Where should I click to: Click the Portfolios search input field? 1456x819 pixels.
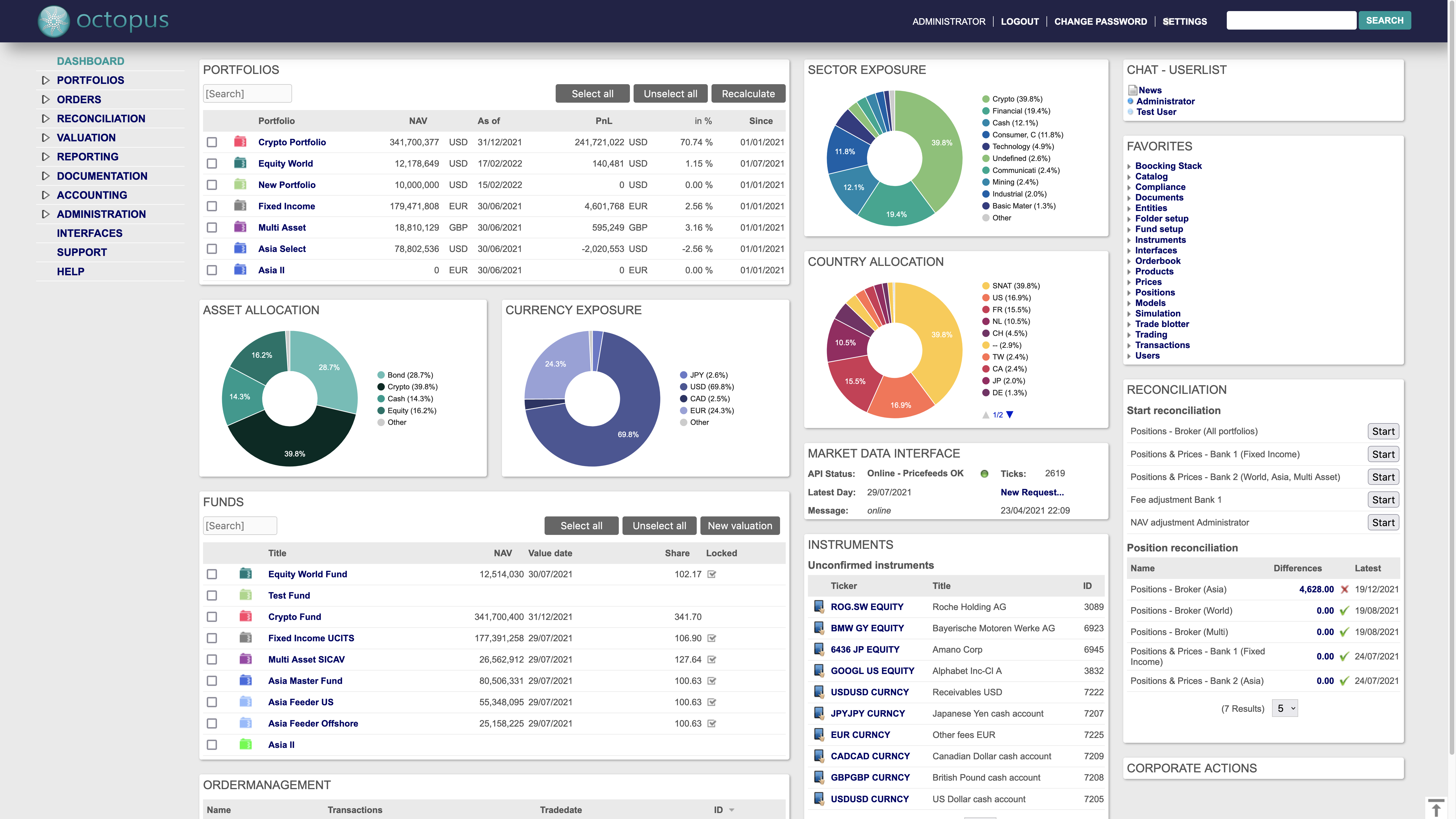[247, 94]
